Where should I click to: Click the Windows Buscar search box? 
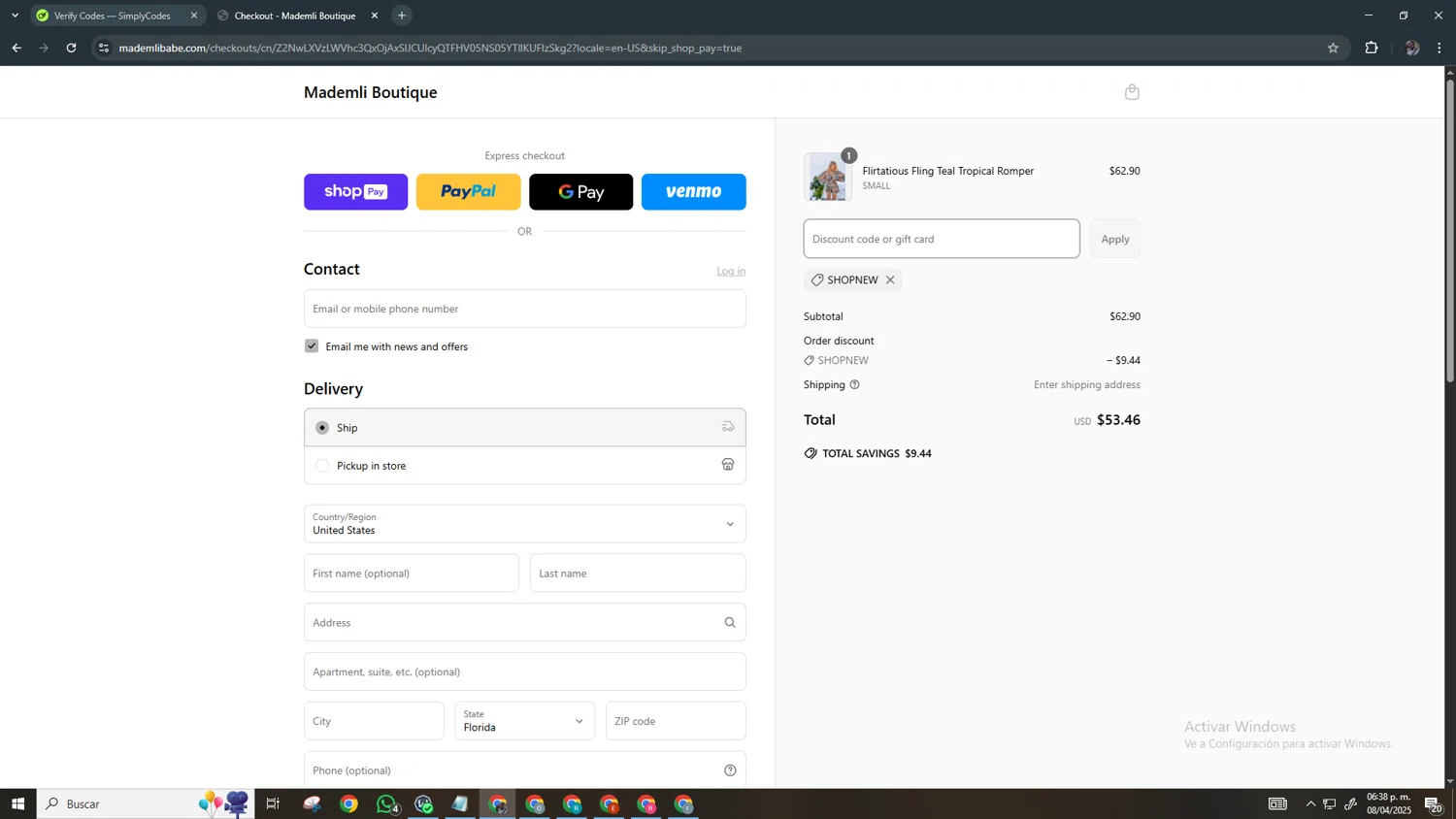[x=146, y=803]
